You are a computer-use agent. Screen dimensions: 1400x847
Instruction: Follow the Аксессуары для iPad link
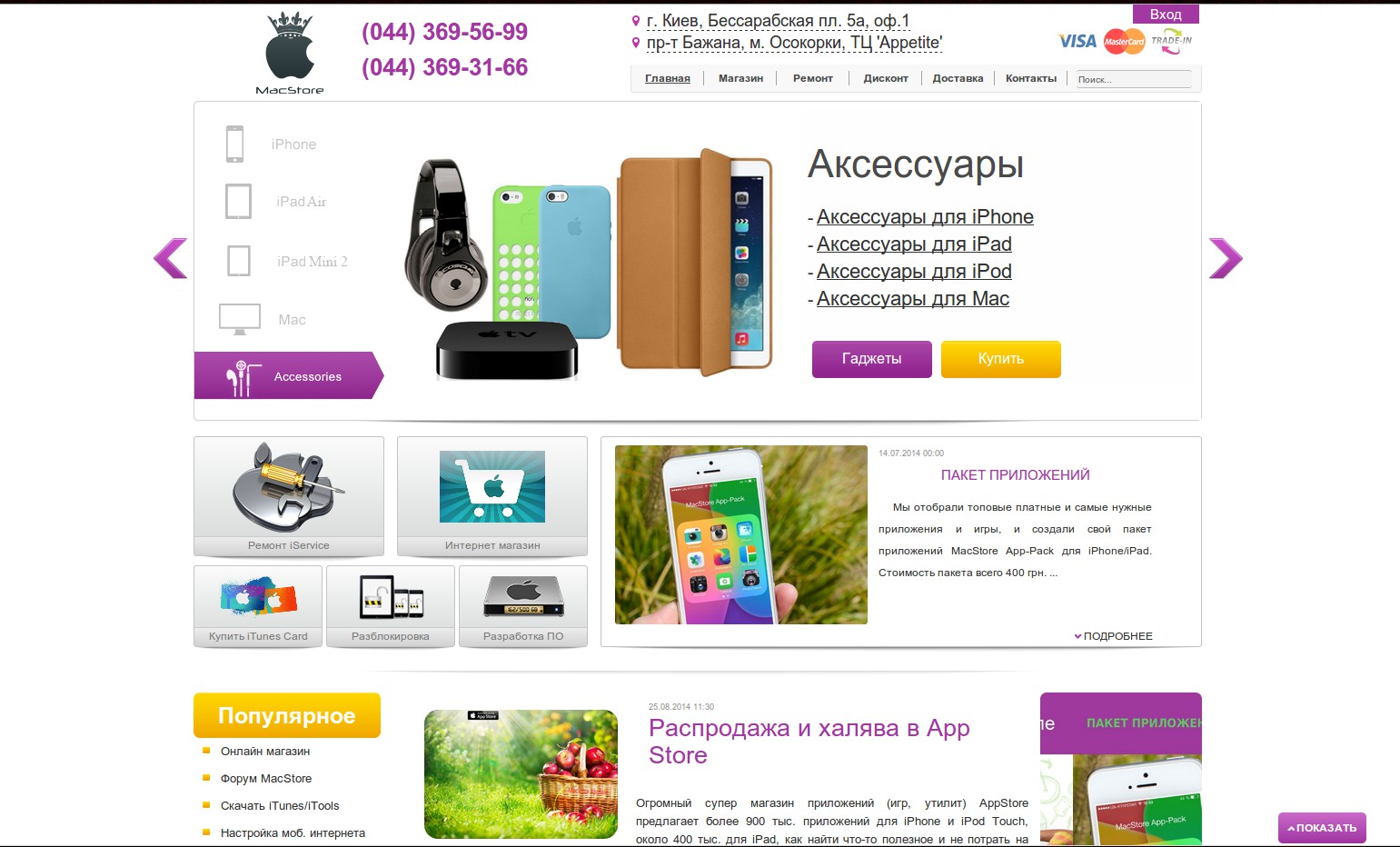tap(914, 244)
